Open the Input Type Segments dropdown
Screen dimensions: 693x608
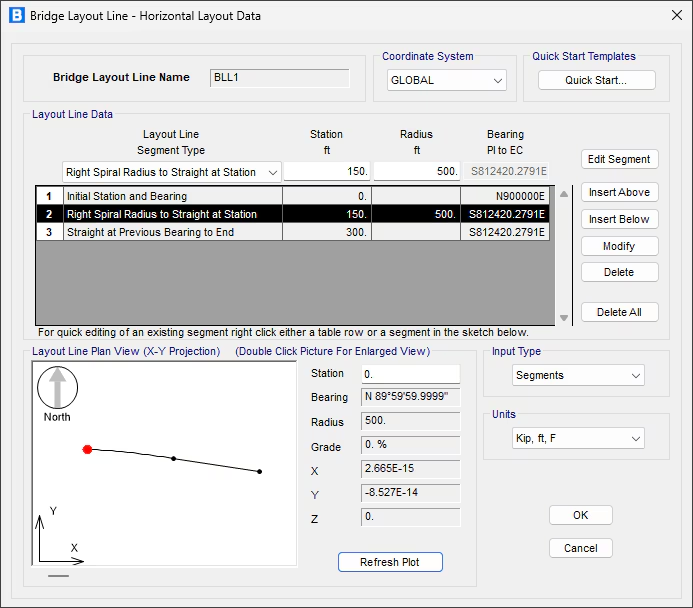click(578, 375)
